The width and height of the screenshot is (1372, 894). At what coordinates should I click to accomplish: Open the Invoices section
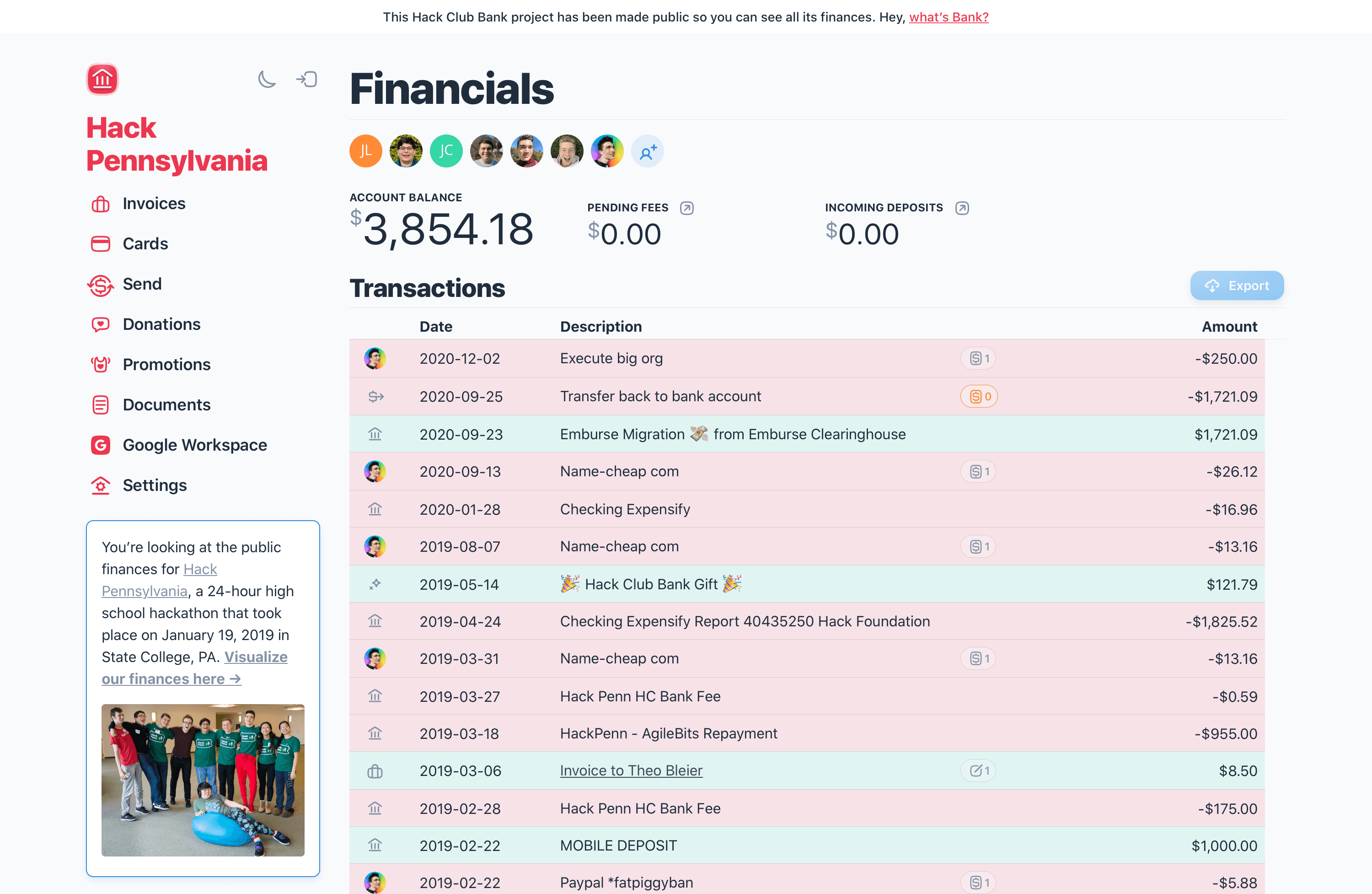pos(153,204)
